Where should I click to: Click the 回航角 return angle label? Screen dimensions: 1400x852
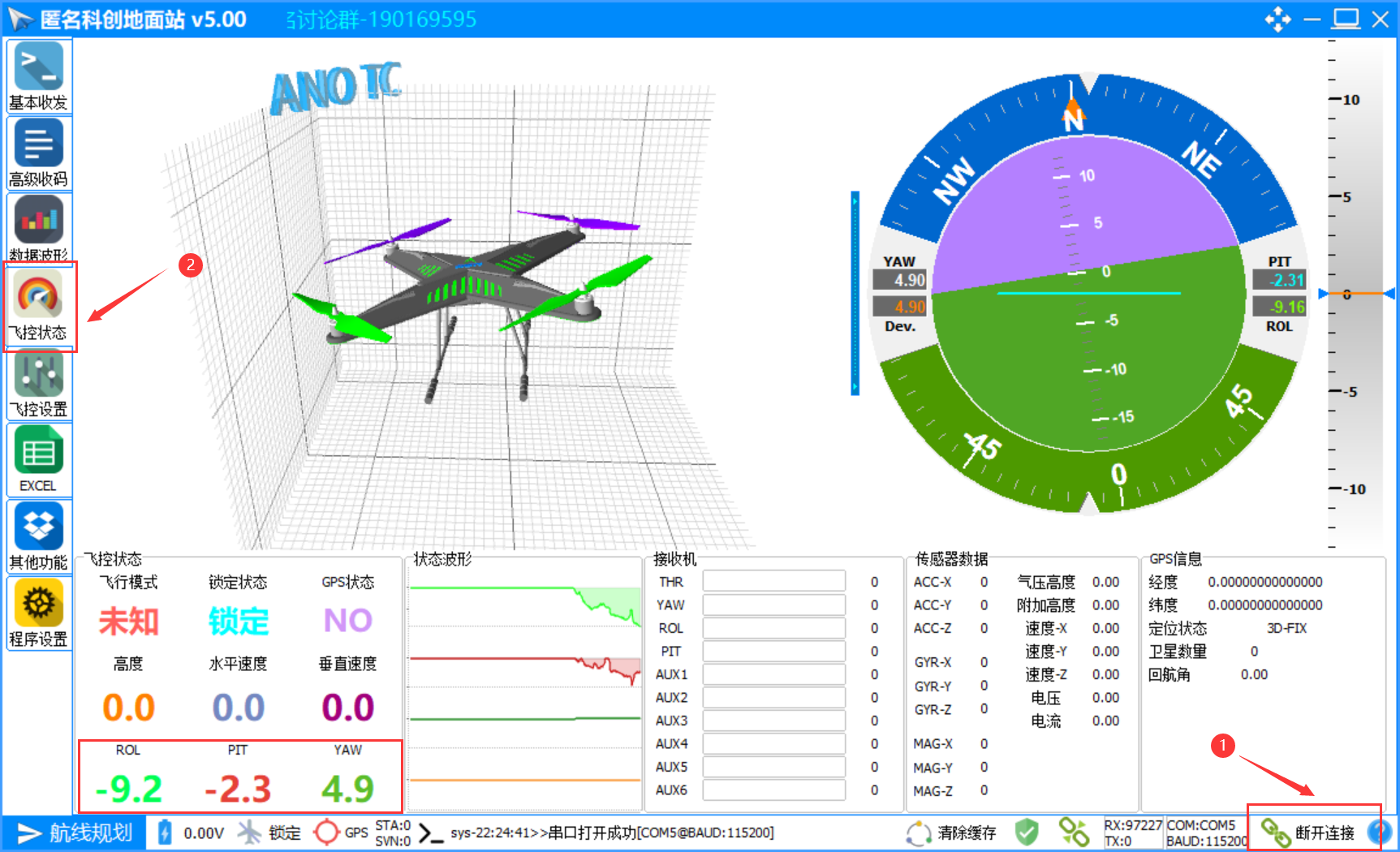pos(1170,674)
